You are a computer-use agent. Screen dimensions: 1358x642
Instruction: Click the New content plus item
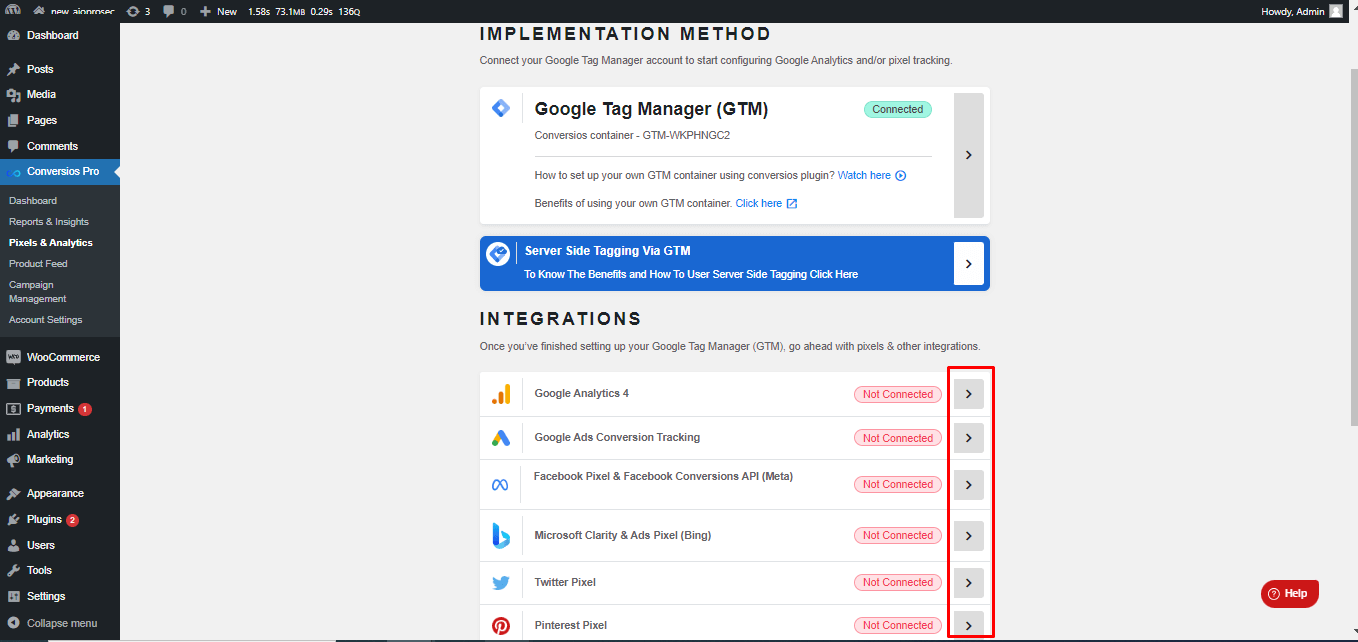point(218,11)
